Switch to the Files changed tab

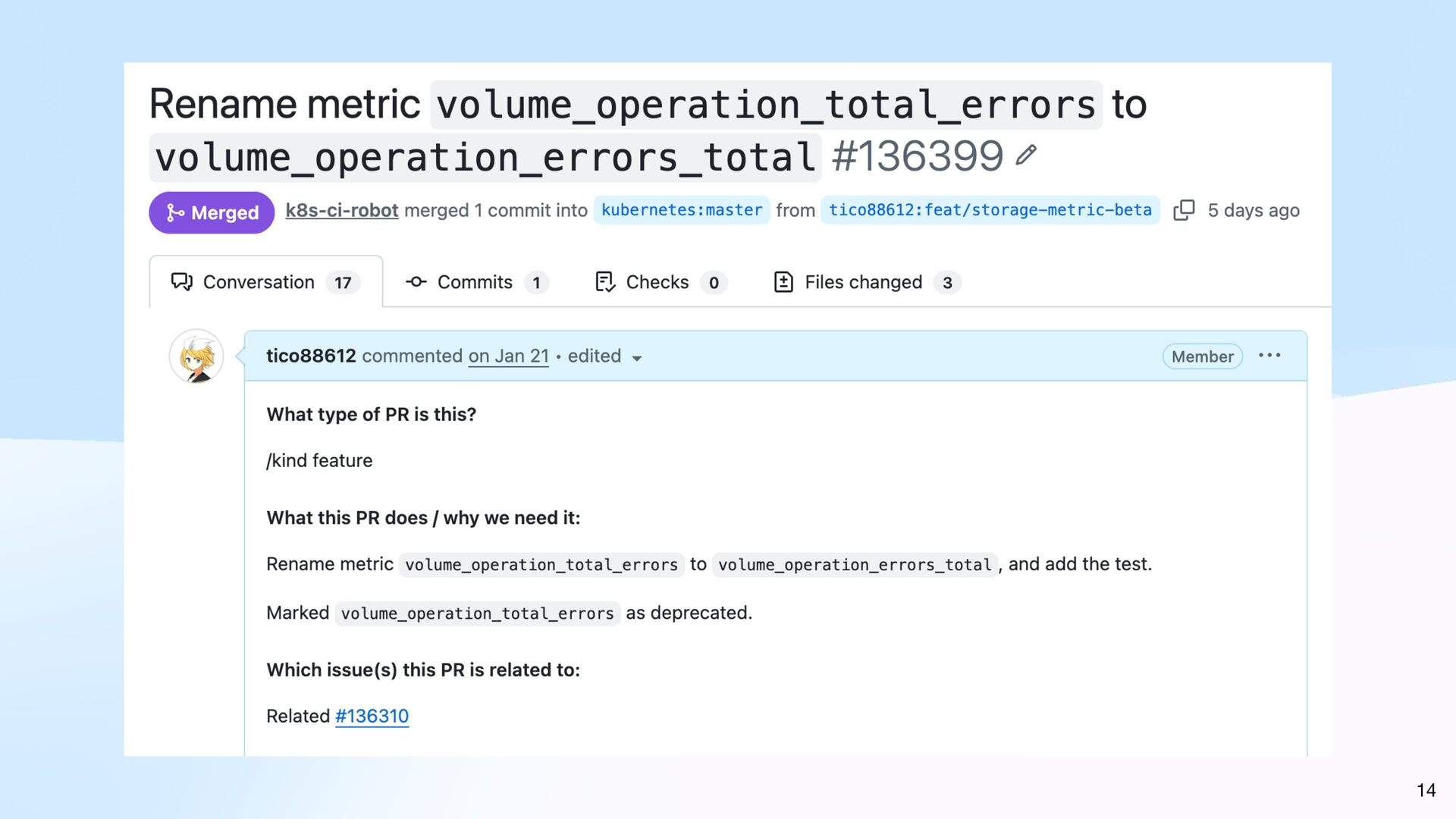click(863, 282)
